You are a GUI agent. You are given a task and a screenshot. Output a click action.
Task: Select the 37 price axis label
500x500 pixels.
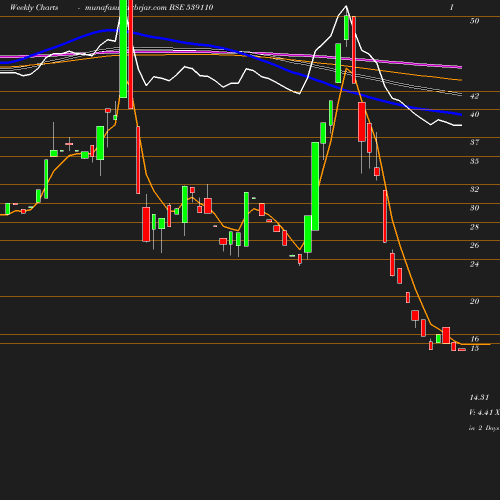click(x=474, y=142)
